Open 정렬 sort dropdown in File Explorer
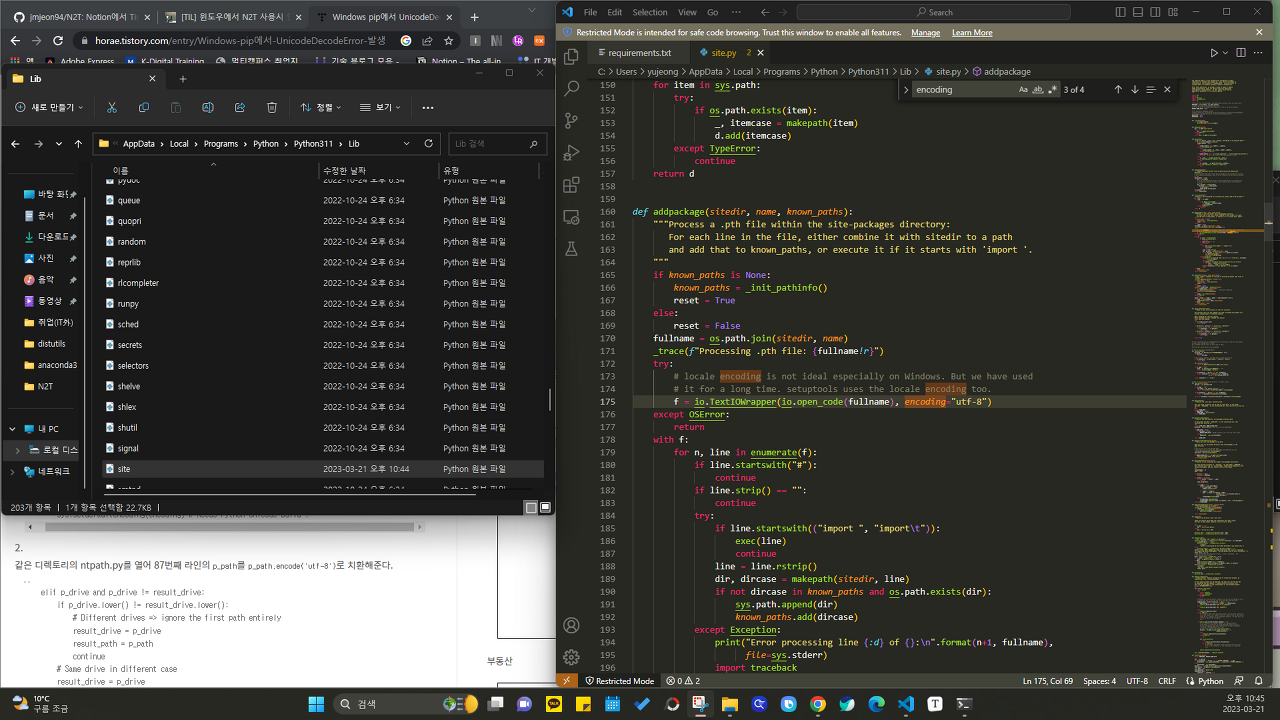 [x=321, y=107]
